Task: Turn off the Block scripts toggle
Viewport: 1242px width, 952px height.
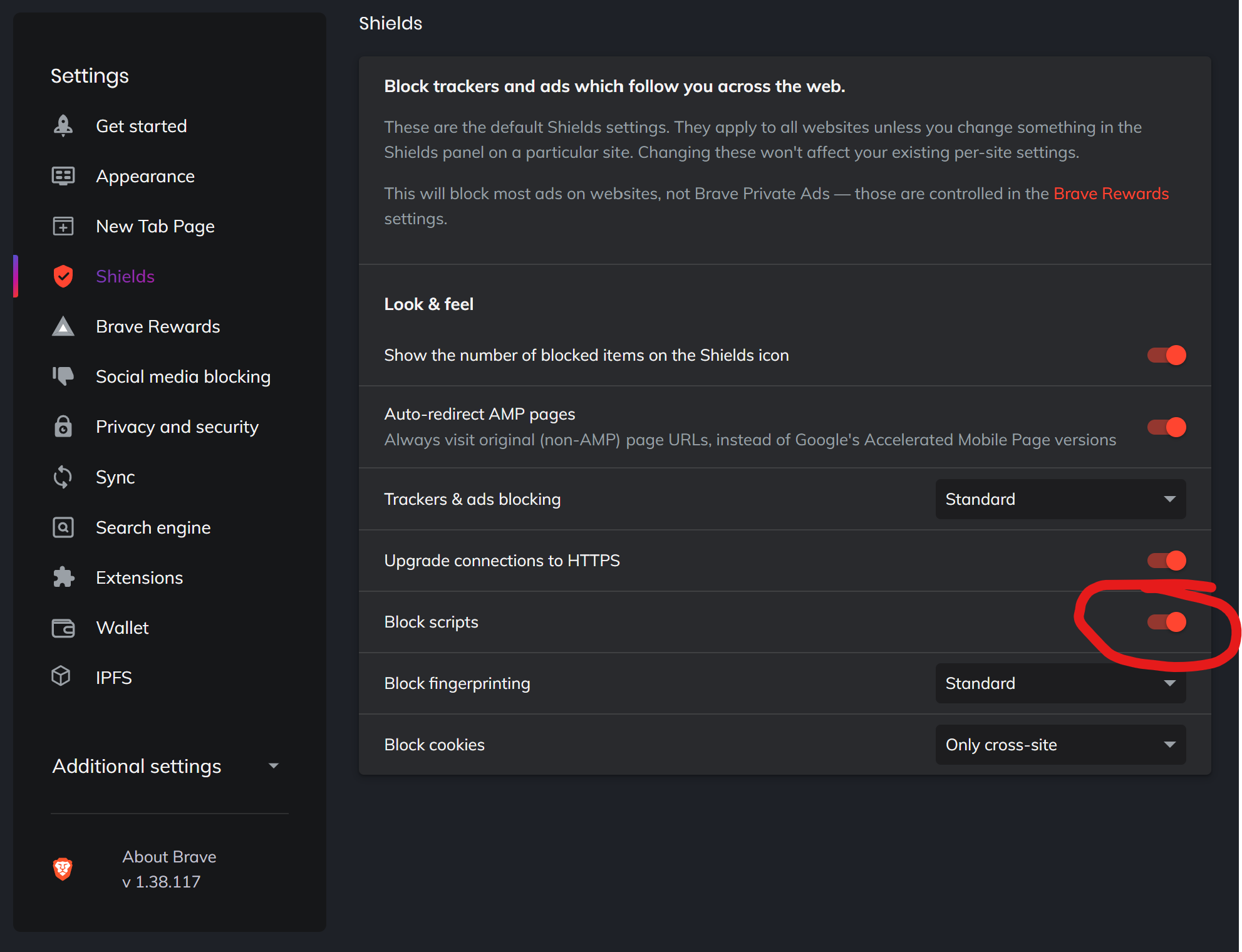Action: [x=1166, y=622]
